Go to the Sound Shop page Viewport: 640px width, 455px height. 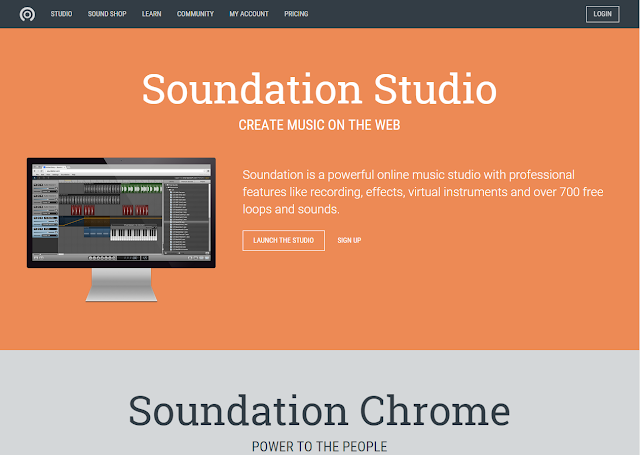107,14
